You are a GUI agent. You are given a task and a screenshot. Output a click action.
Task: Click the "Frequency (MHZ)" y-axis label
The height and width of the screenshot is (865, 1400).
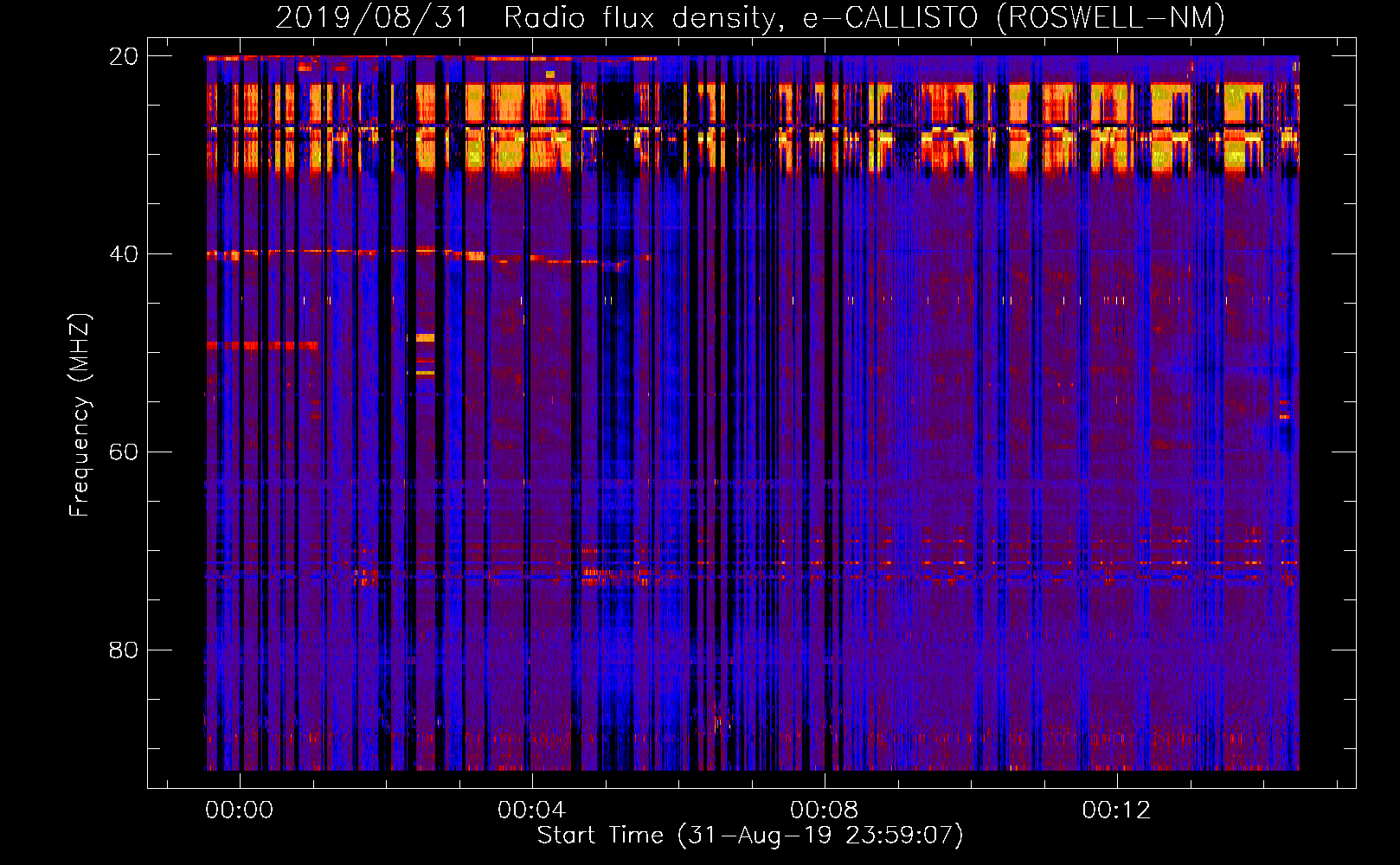point(80,414)
